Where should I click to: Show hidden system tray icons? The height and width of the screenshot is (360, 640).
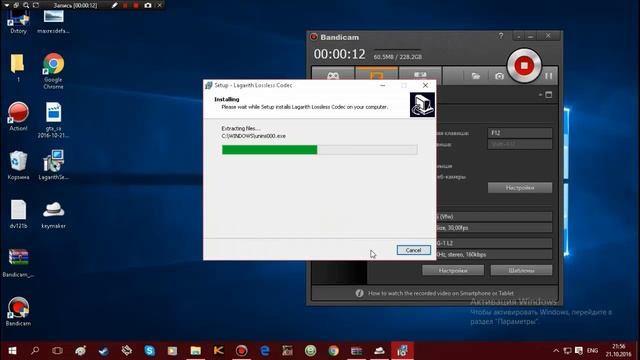(x=556, y=351)
